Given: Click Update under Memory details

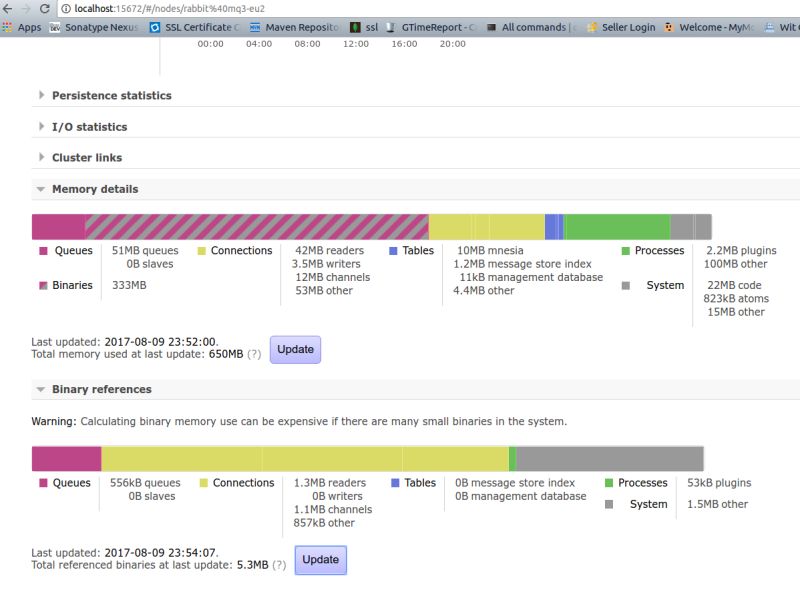Looking at the screenshot, I should coord(297,350).
